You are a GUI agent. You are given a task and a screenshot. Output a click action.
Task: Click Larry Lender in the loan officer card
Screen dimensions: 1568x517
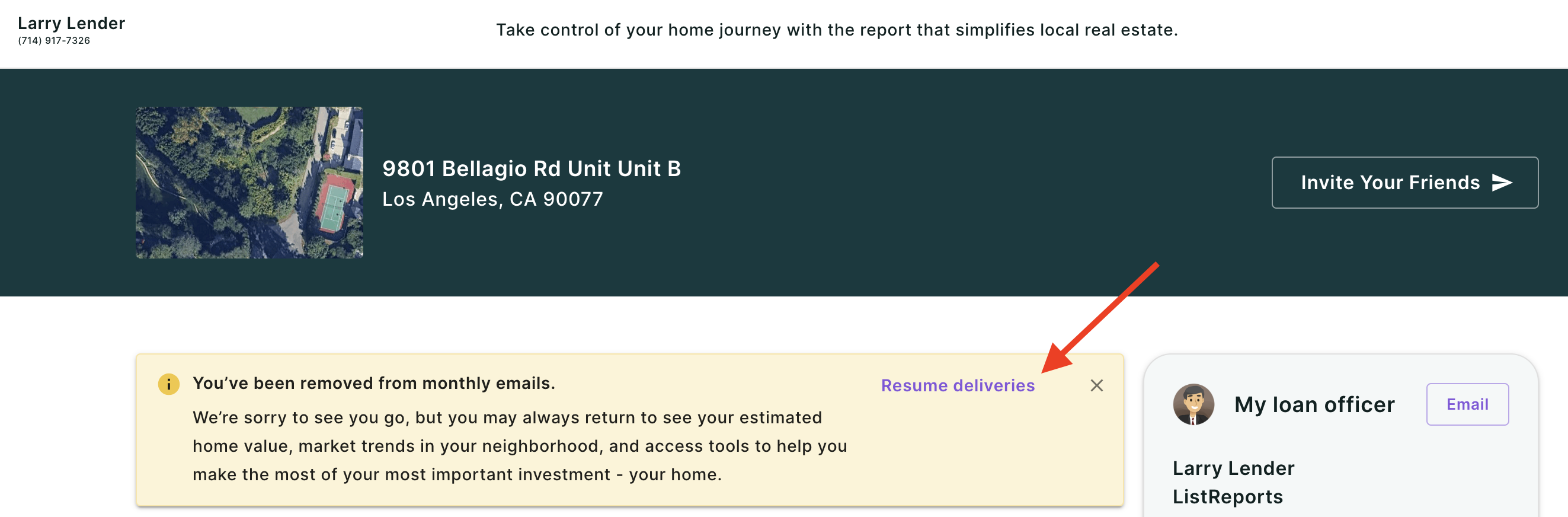(1233, 468)
